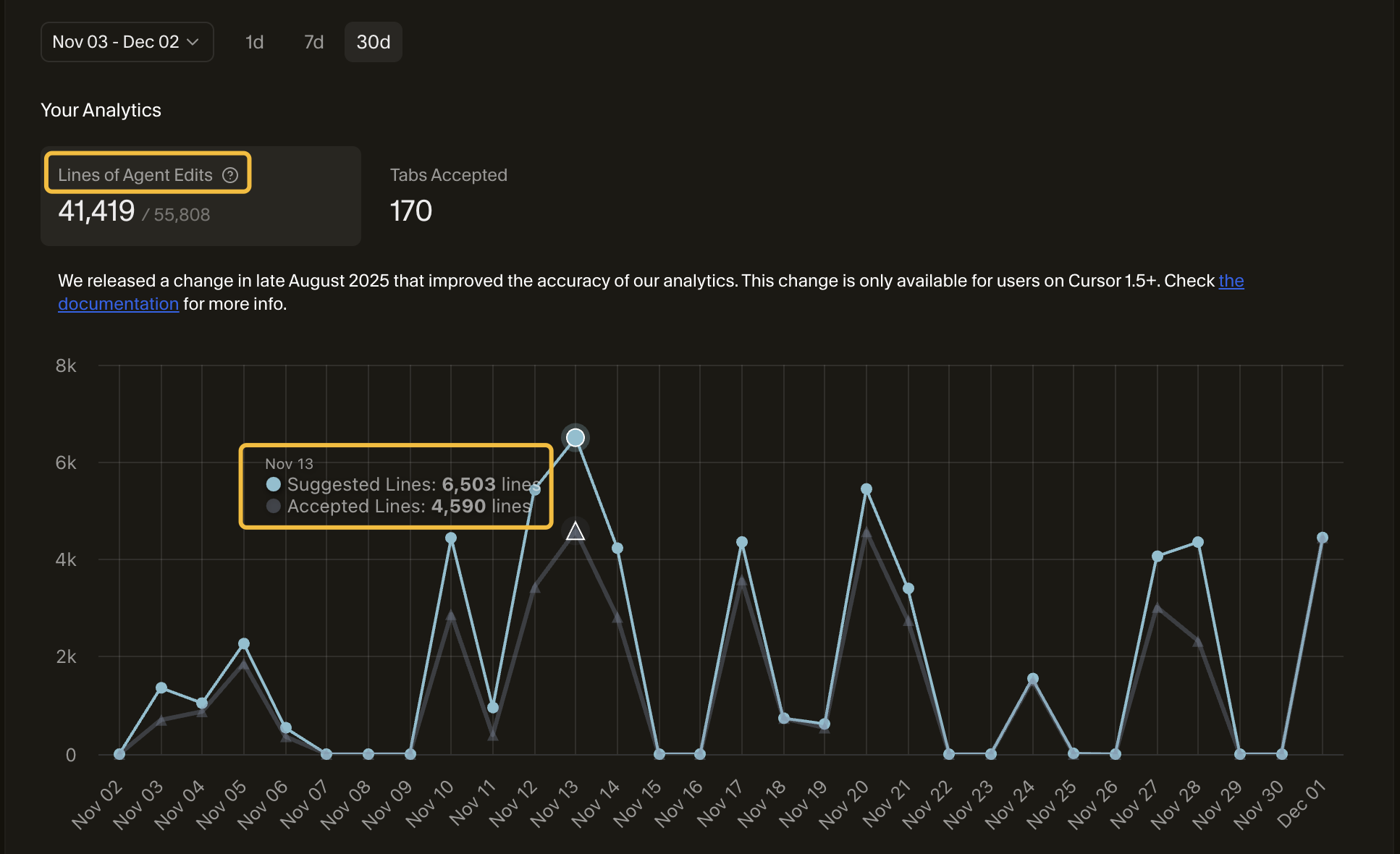
Task: Click the zero-value point above Nov 15
Action: click(x=658, y=754)
